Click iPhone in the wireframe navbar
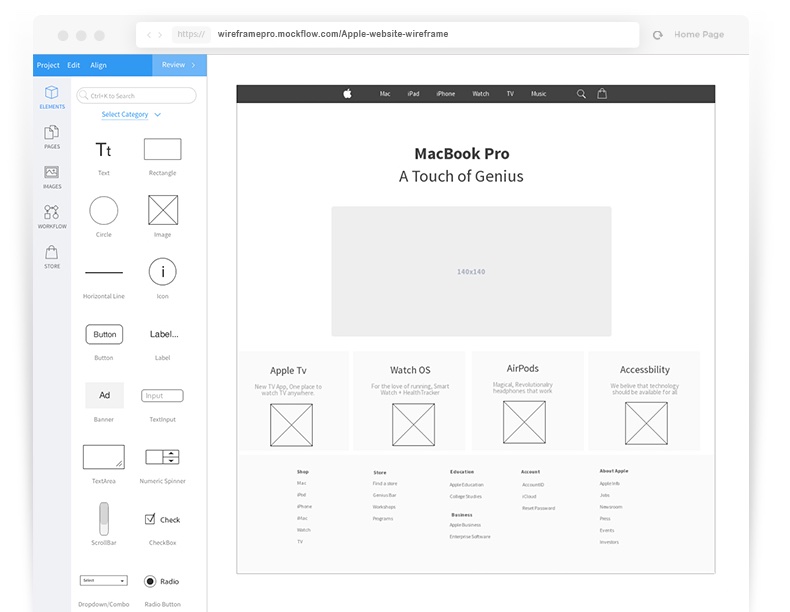 coord(445,94)
